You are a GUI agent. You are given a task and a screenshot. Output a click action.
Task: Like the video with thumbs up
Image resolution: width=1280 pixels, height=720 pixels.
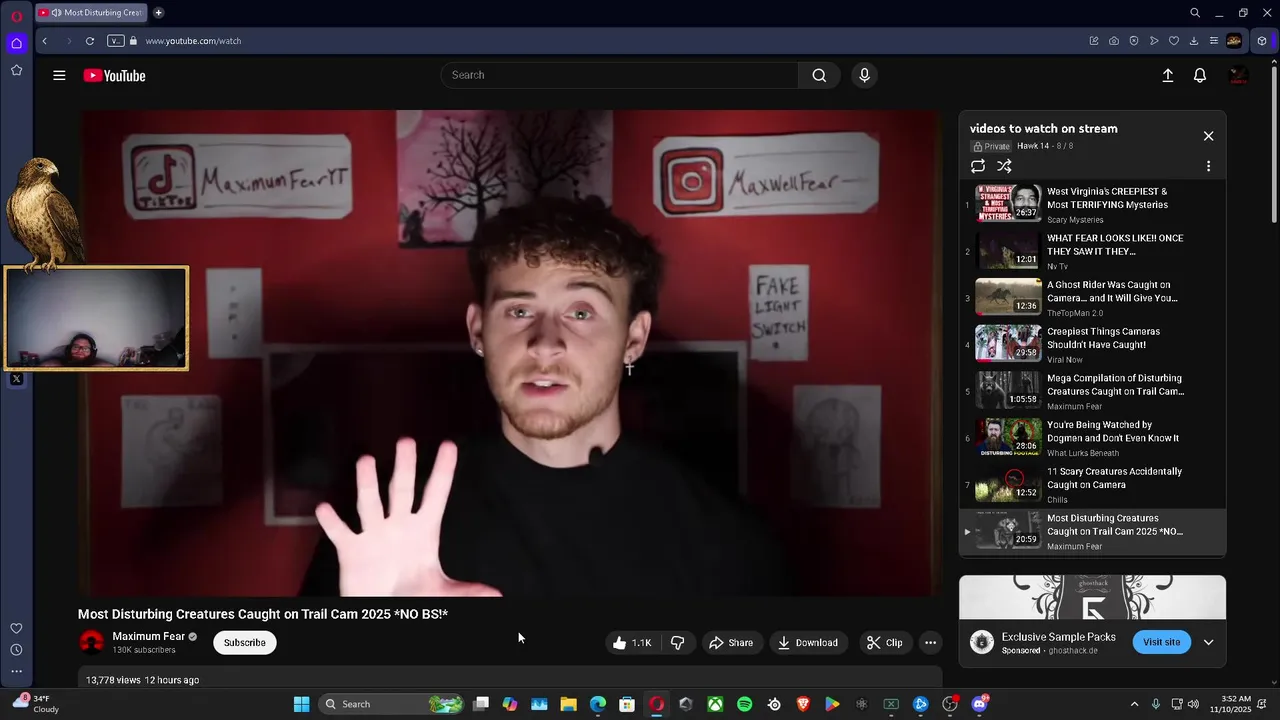point(631,643)
